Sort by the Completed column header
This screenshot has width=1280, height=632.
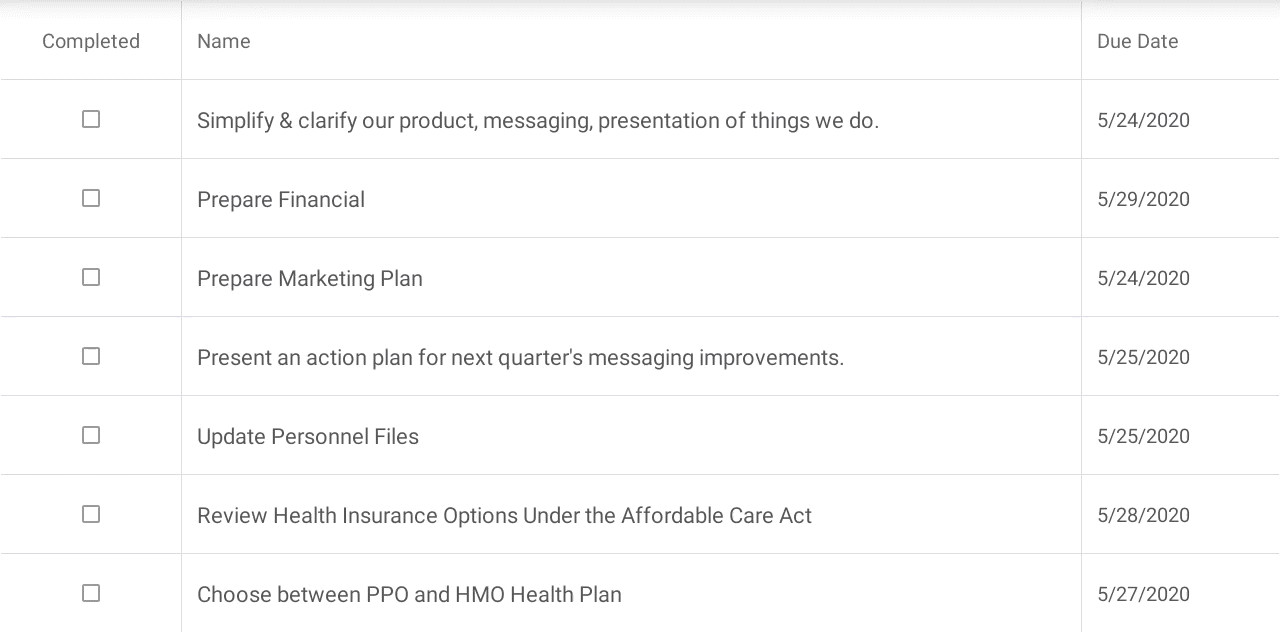click(x=91, y=41)
